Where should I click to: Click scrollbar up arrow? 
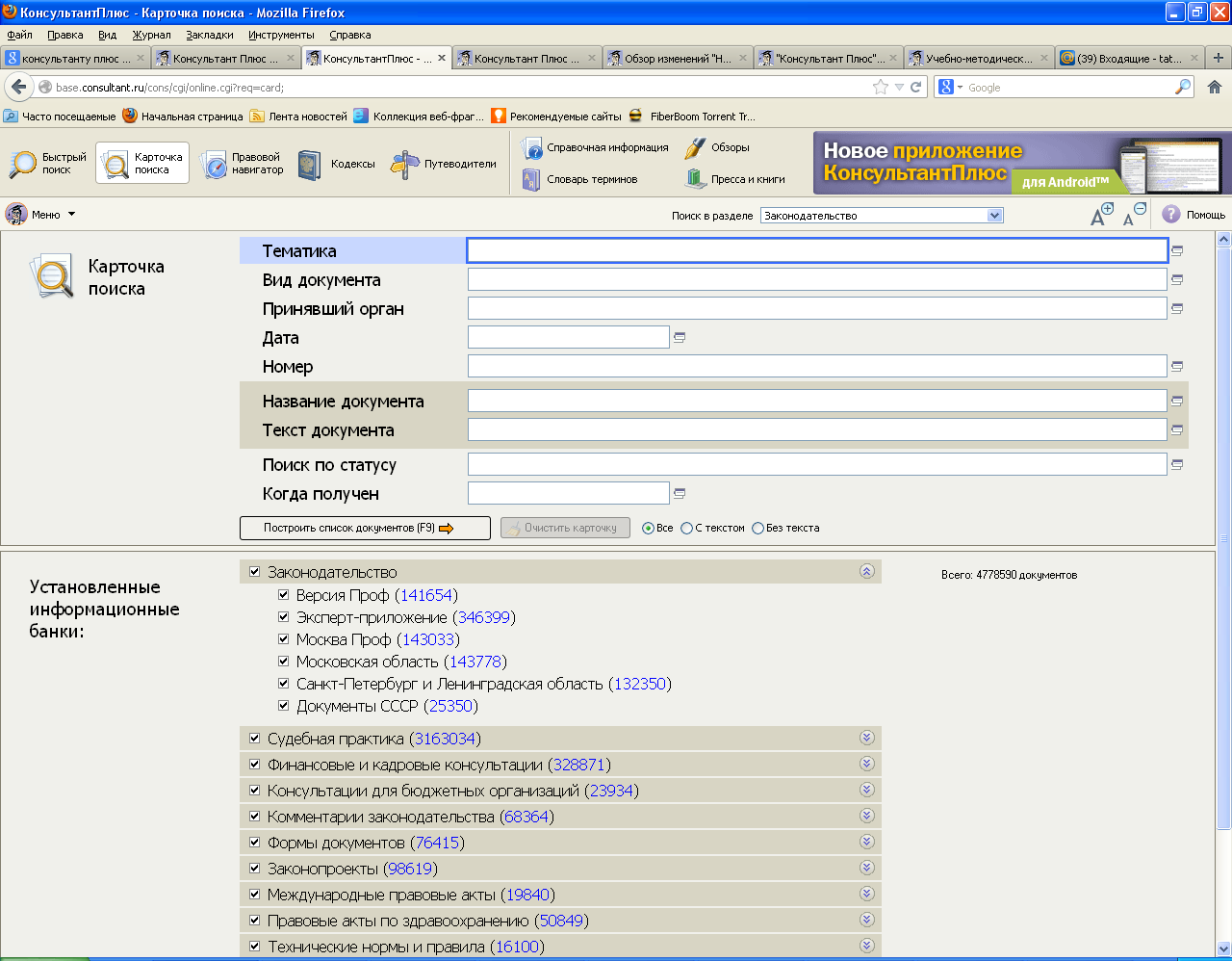click(1223, 239)
